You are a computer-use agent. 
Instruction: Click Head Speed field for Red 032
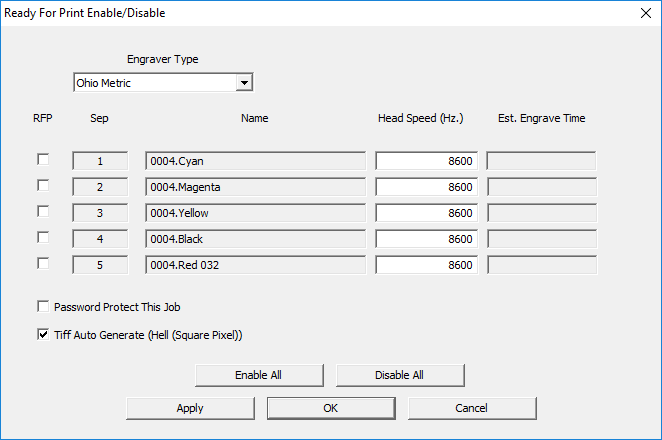426,265
